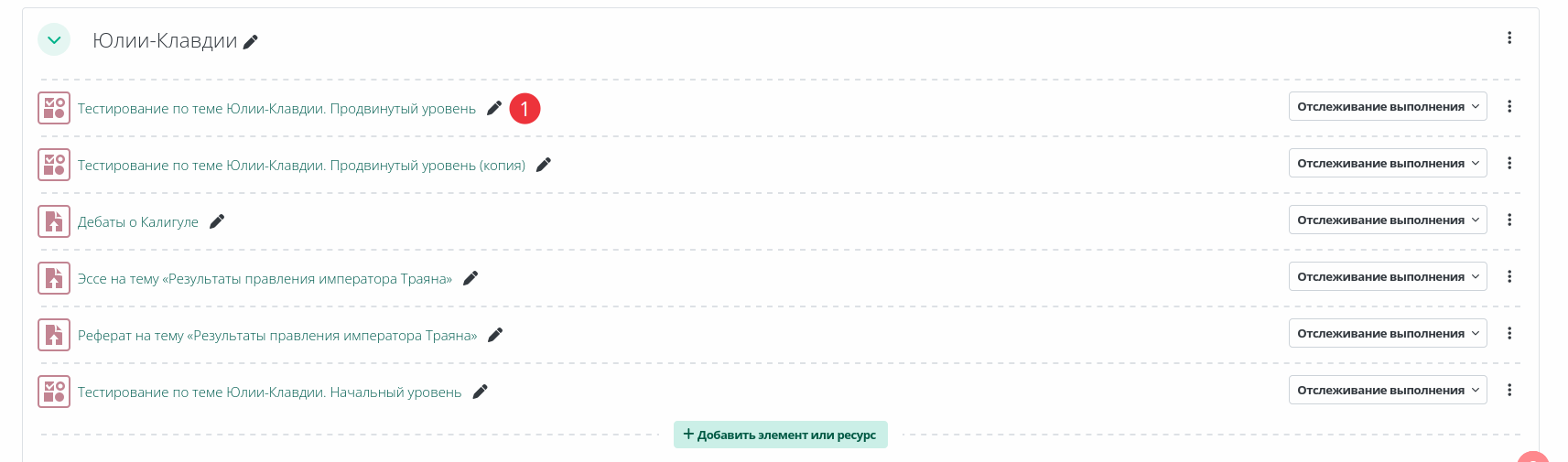Open three-dot menu for Эссе activity

pos(1509,276)
